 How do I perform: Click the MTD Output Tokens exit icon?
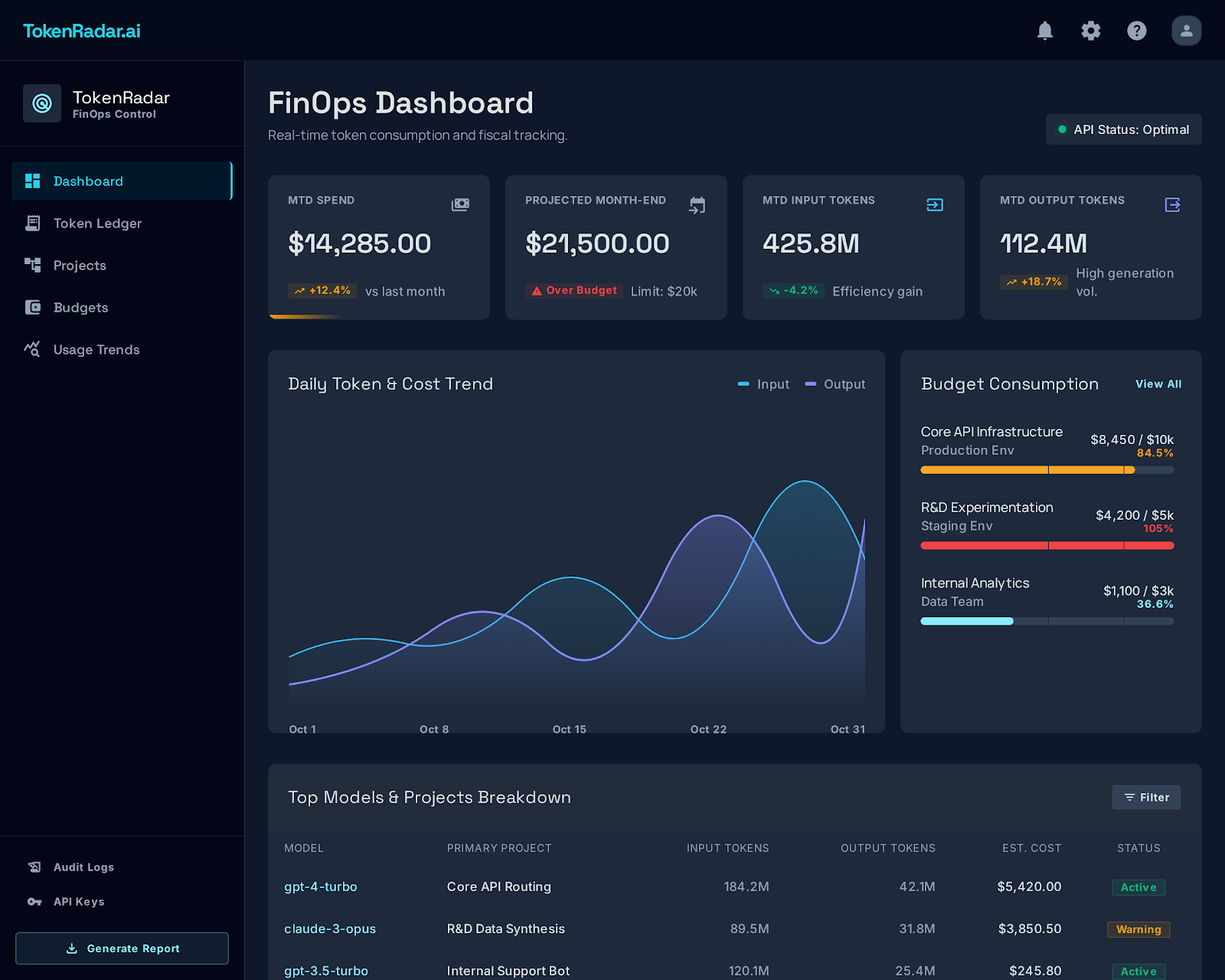coord(1172,204)
